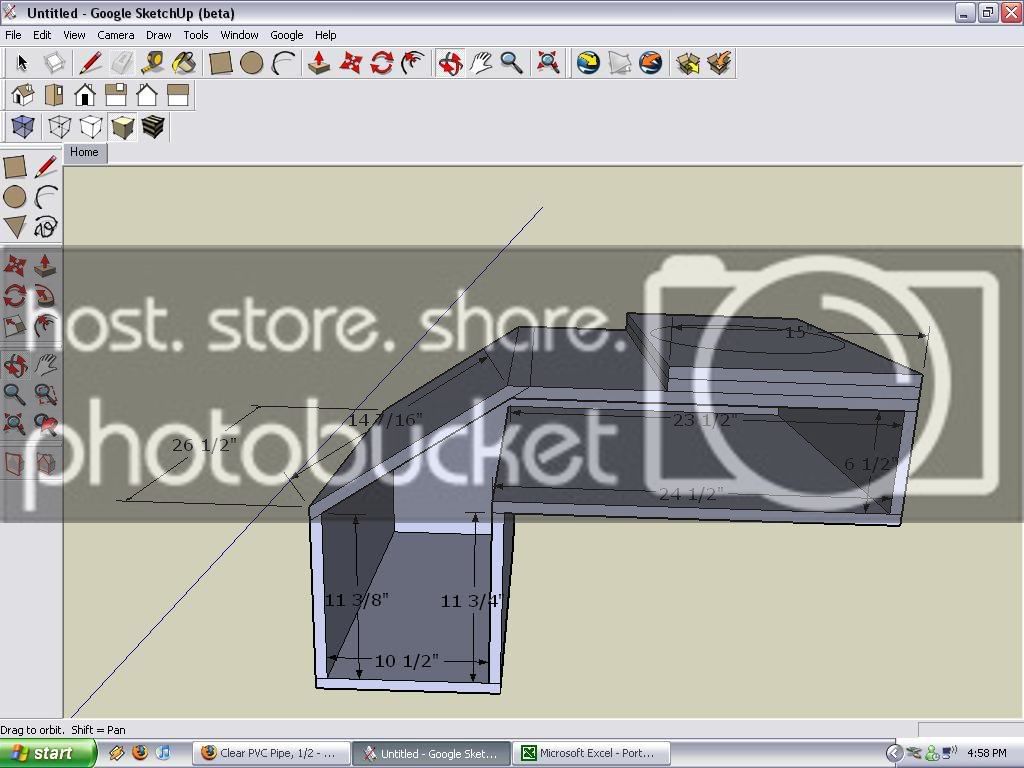
Task: Open the File menu
Action: (x=13, y=35)
